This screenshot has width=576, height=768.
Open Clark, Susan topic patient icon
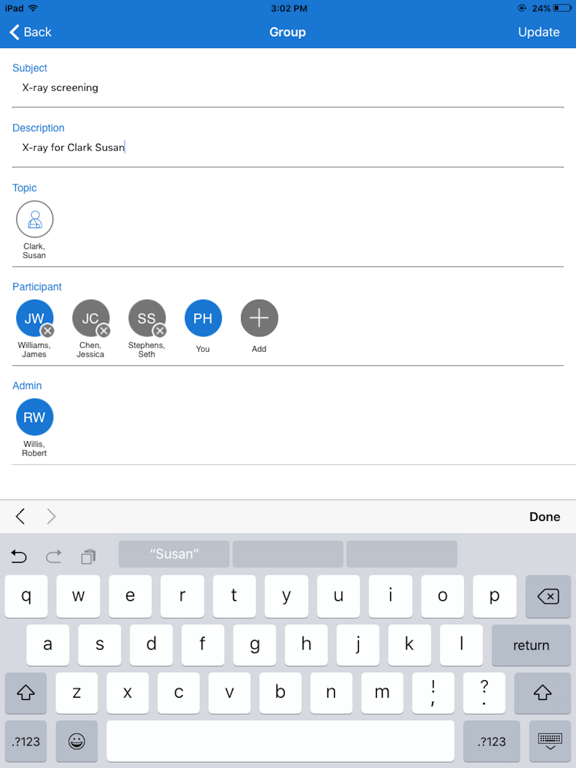point(34,219)
